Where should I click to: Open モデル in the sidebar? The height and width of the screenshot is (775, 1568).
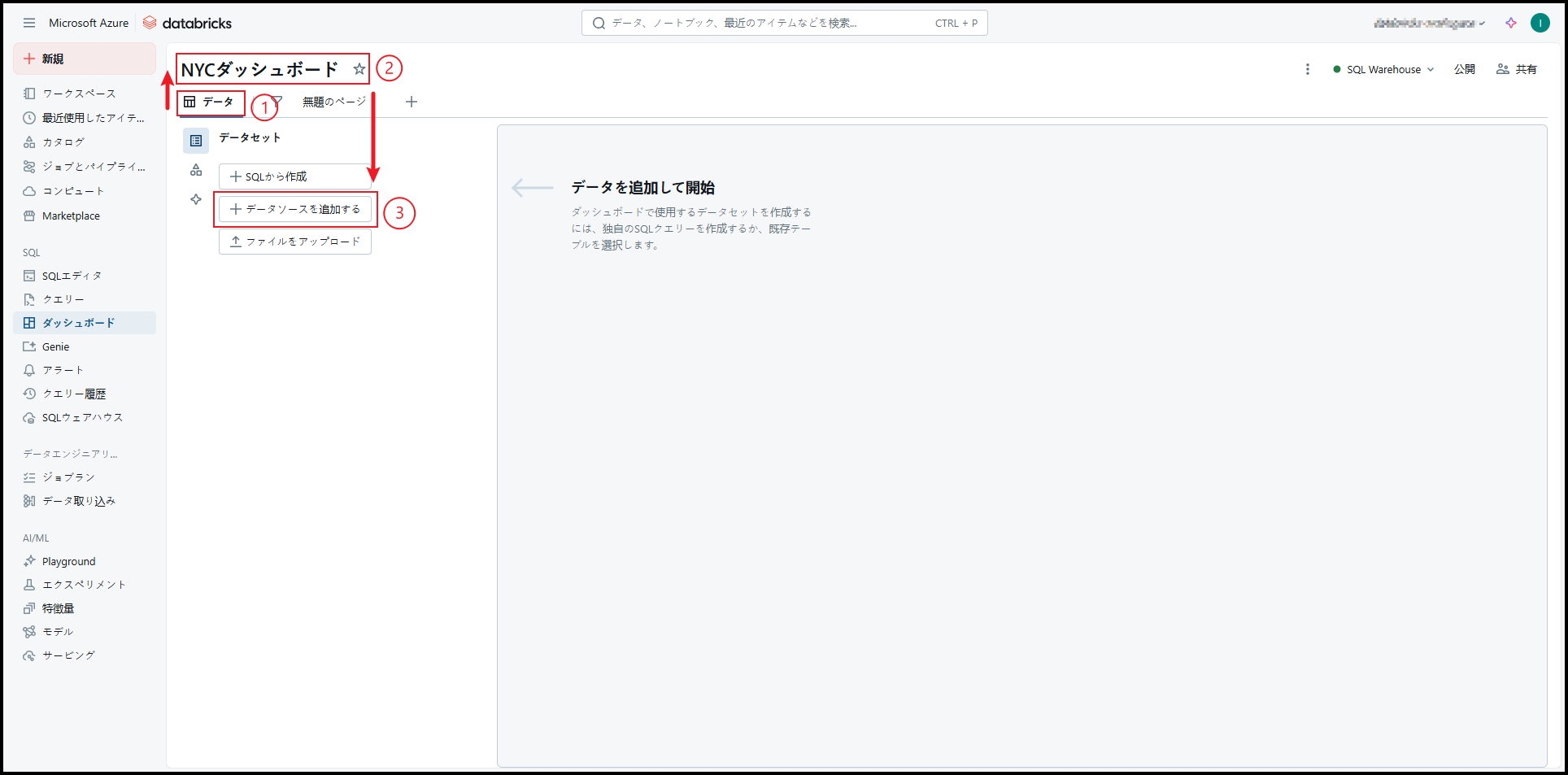[x=85, y=632]
